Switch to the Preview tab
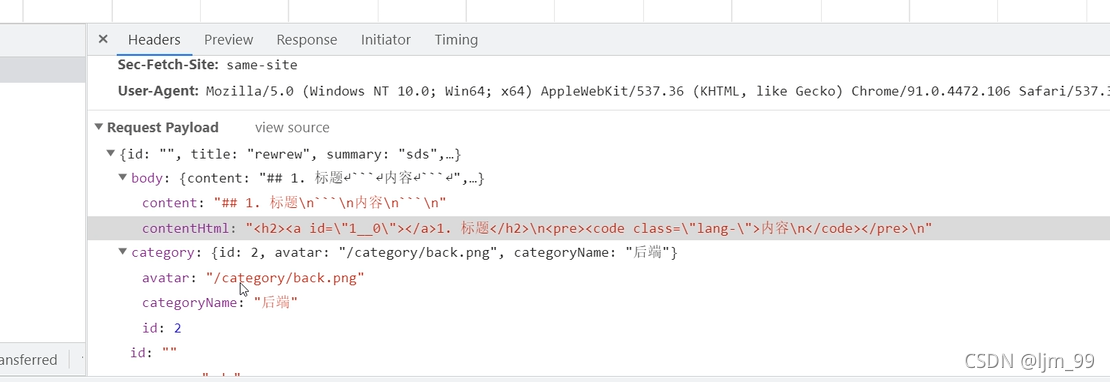The width and height of the screenshot is (1110, 382). coord(228,40)
